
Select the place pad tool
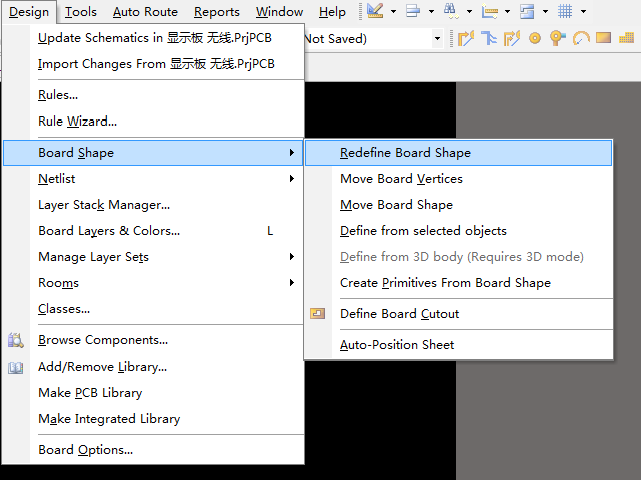[x=535, y=38]
